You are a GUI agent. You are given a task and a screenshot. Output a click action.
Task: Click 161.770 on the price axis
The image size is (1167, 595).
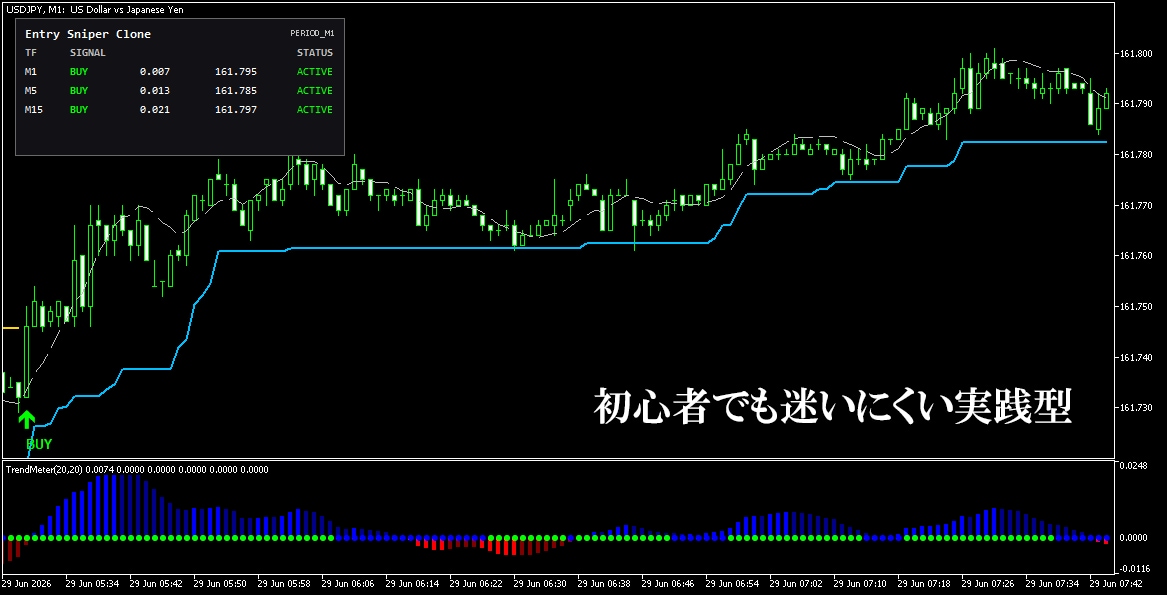tap(1137, 206)
